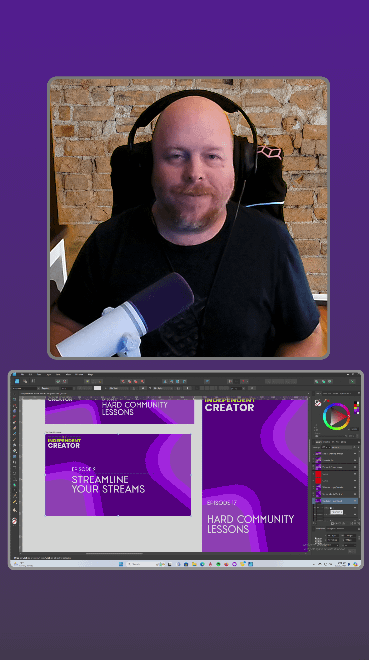Viewport: 369px width, 660px height.
Task: Select the highlighted layer in the Layers panel
Action: (335, 501)
